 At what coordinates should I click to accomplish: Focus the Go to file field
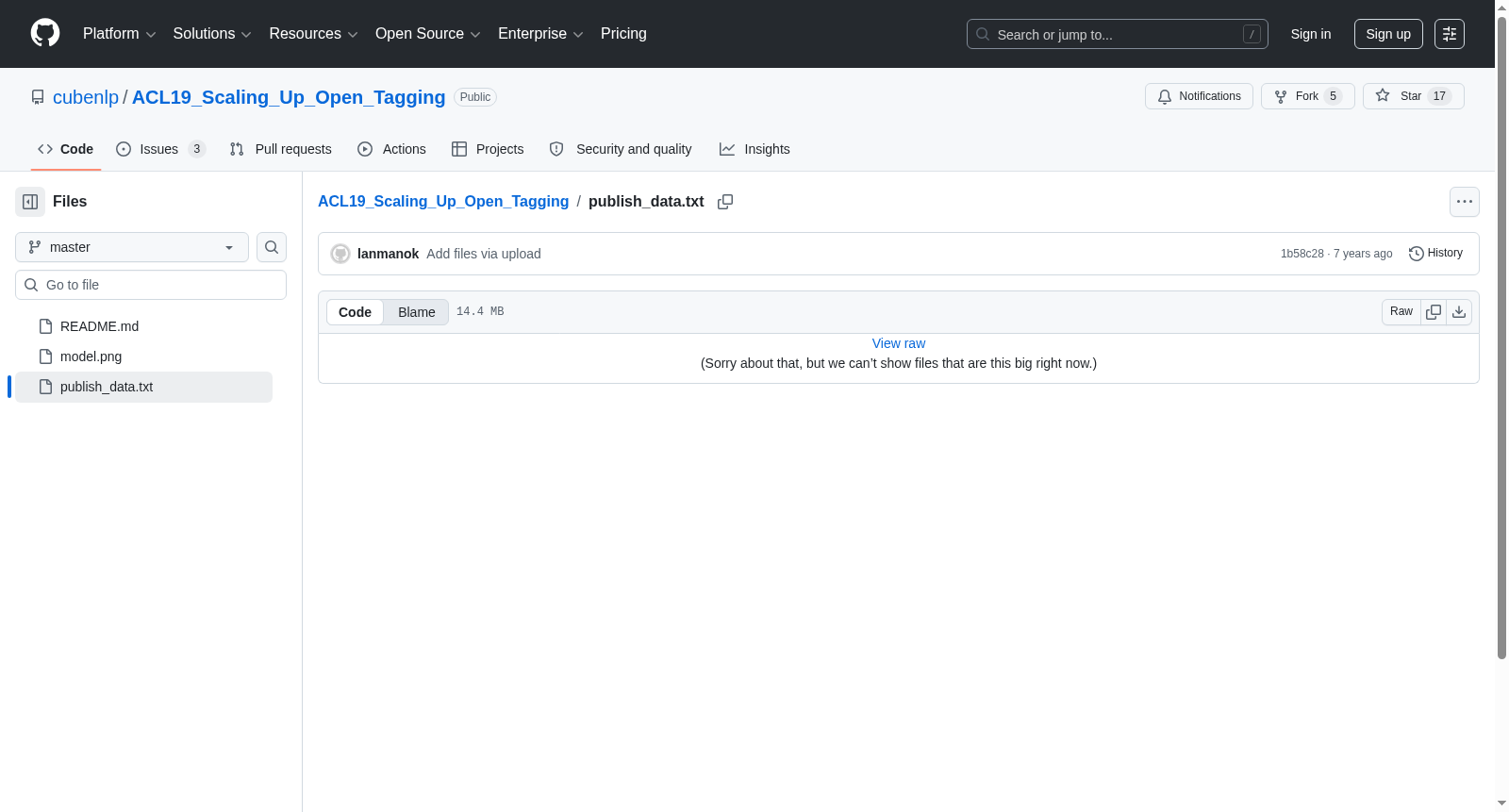151,285
